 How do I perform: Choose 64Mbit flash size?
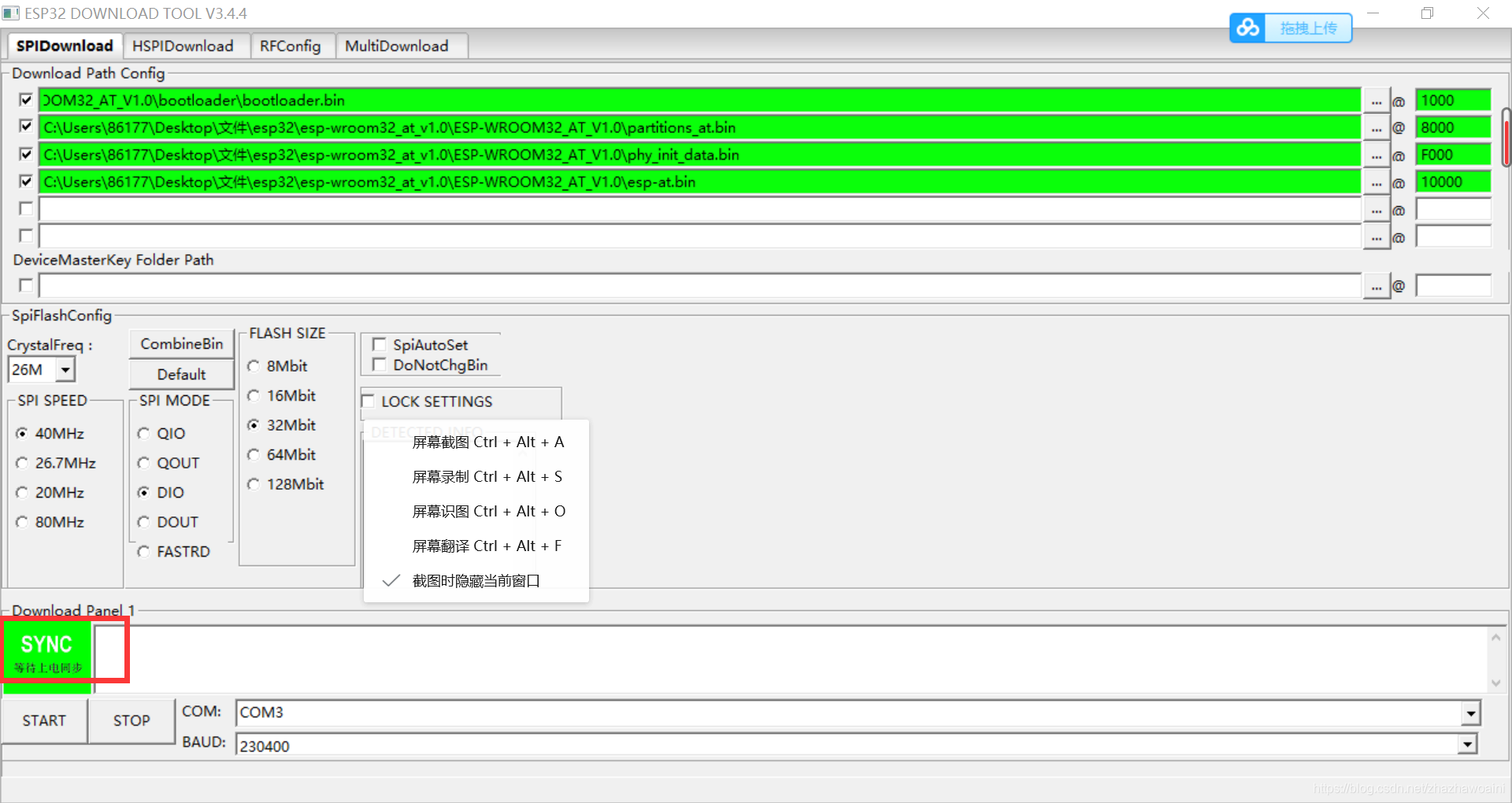click(254, 455)
